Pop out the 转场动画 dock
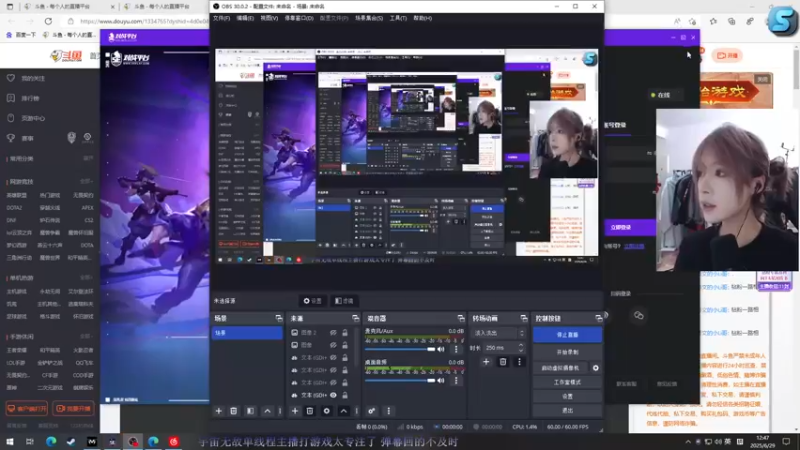Screen dimensions: 800x450 tap(523, 318)
